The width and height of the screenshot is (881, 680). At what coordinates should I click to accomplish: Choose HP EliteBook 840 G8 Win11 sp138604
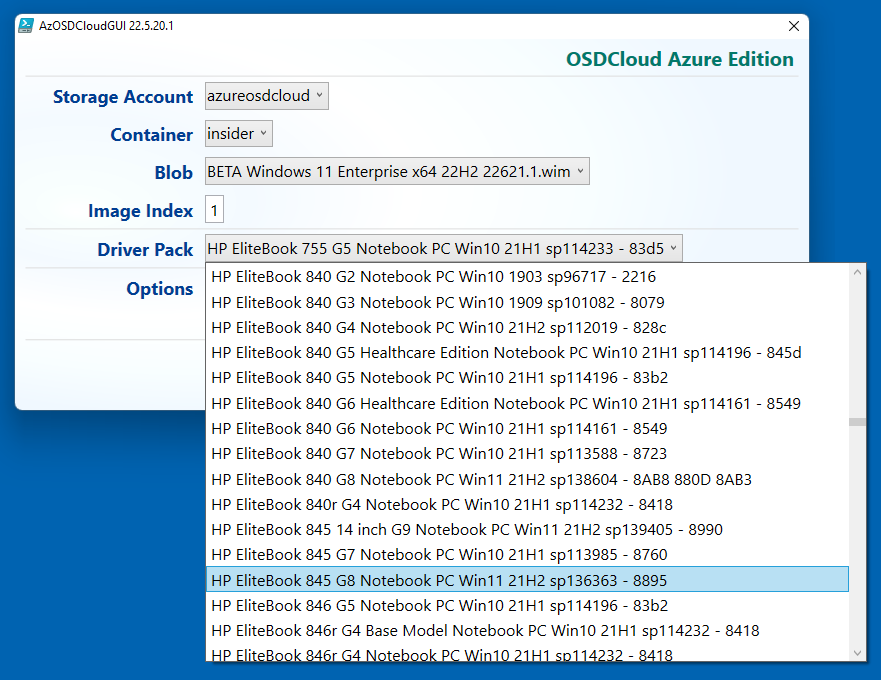(527, 479)
